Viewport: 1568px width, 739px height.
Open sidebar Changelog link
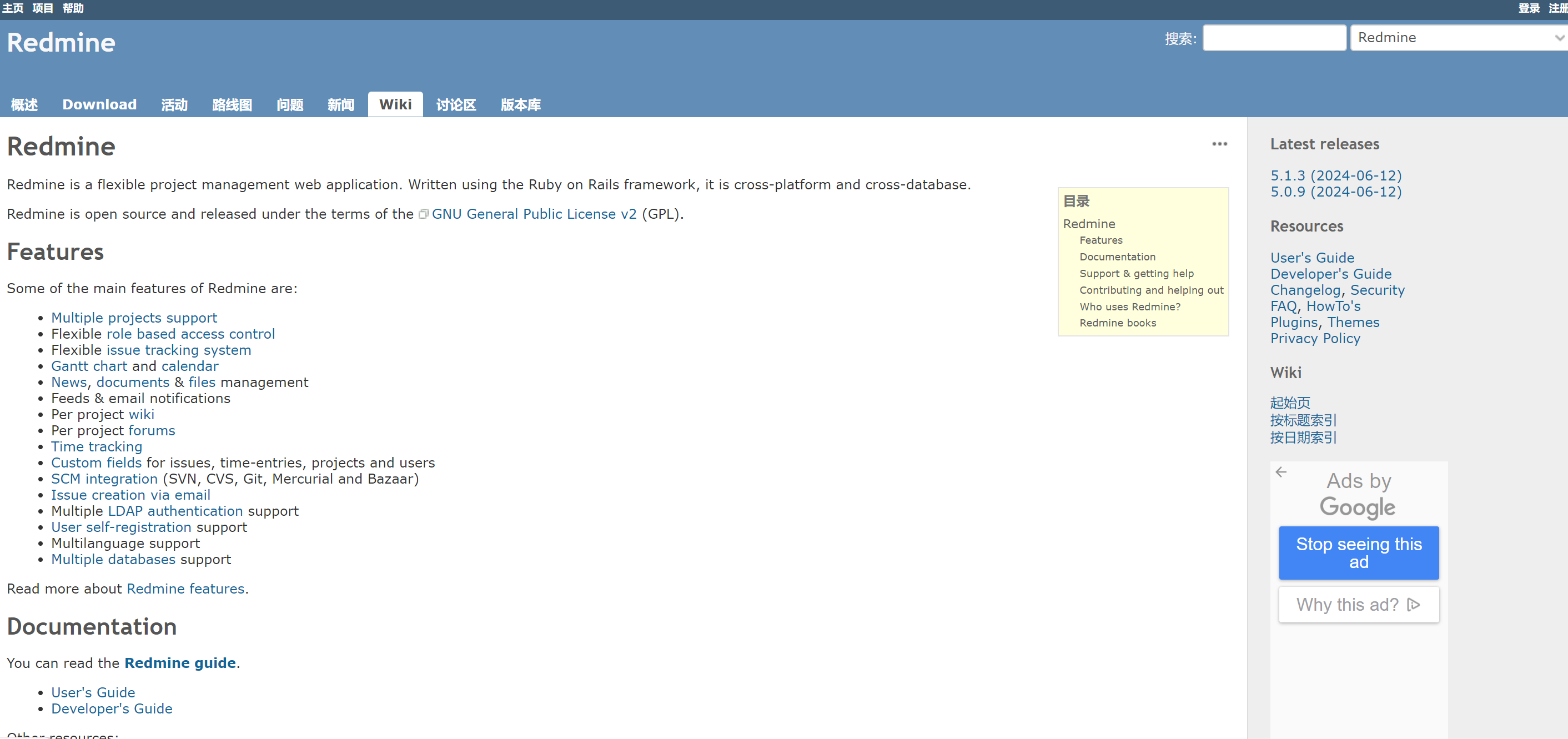point(1306,290)
